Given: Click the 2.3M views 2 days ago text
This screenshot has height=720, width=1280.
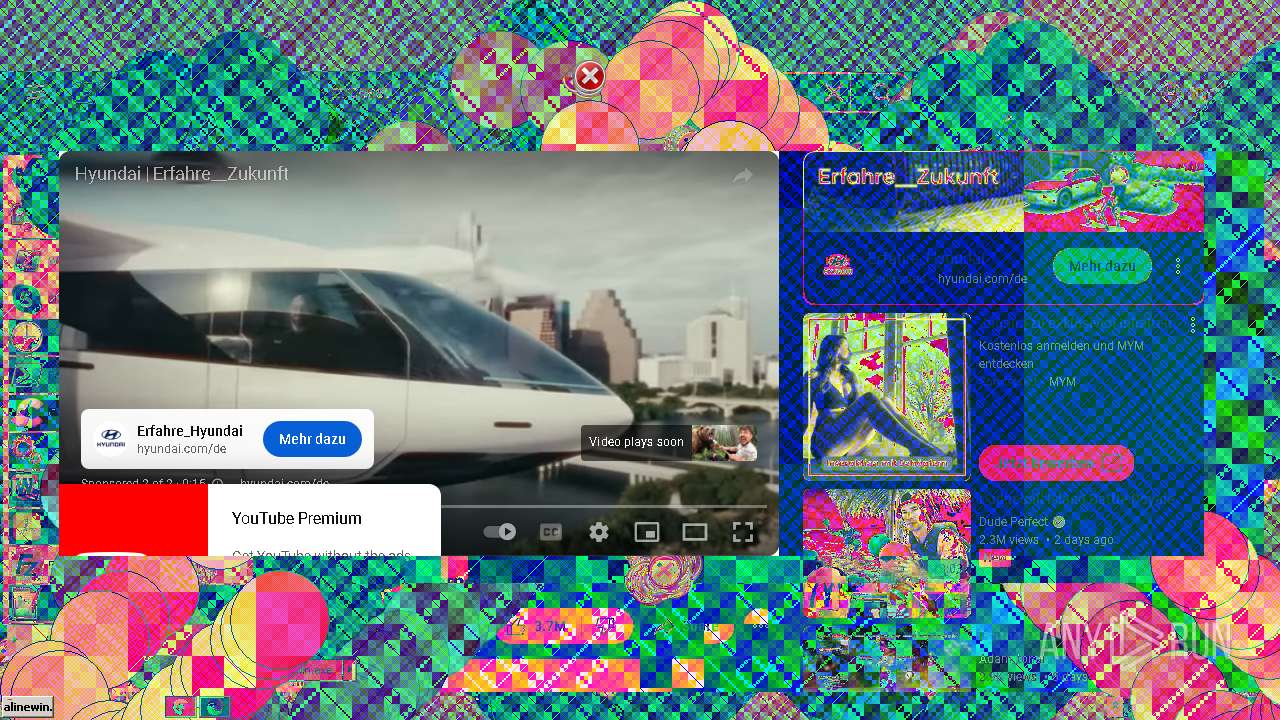Looking at the screenshot, I should (1046, 539).
